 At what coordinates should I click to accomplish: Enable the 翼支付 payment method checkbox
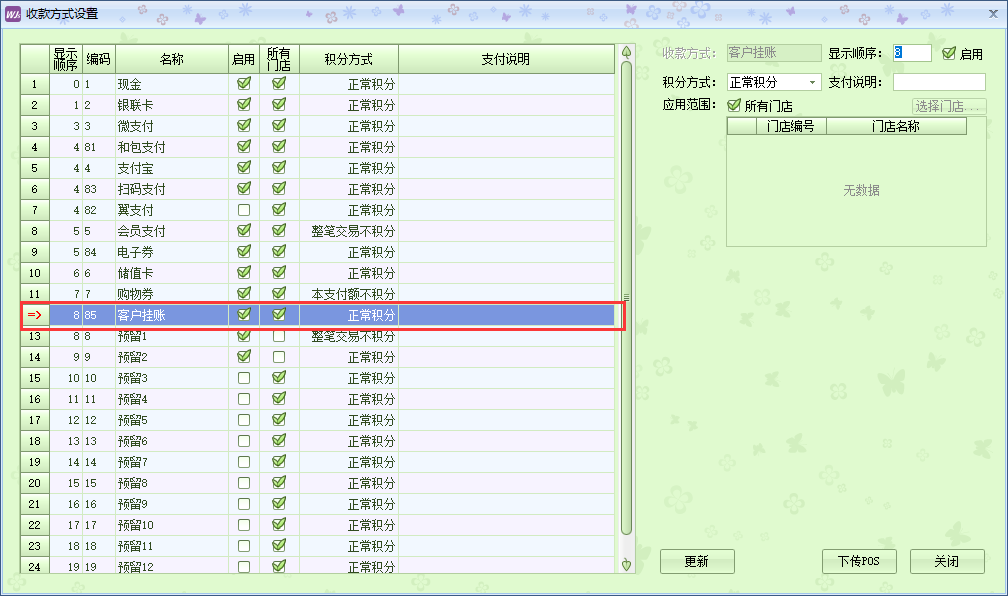click(243, 210)
